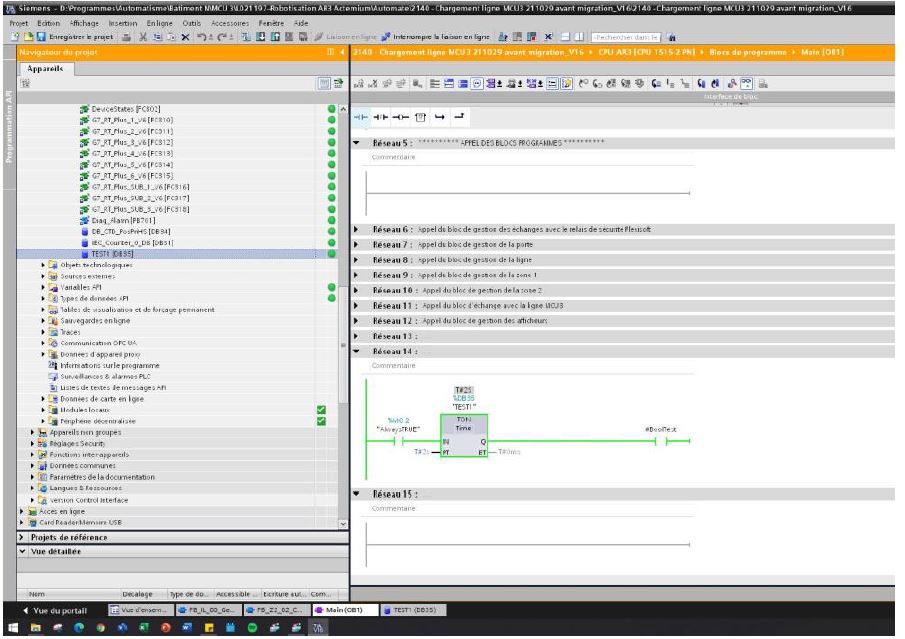
Task: Insert a normally closed contact
Action: coord(379,117)
